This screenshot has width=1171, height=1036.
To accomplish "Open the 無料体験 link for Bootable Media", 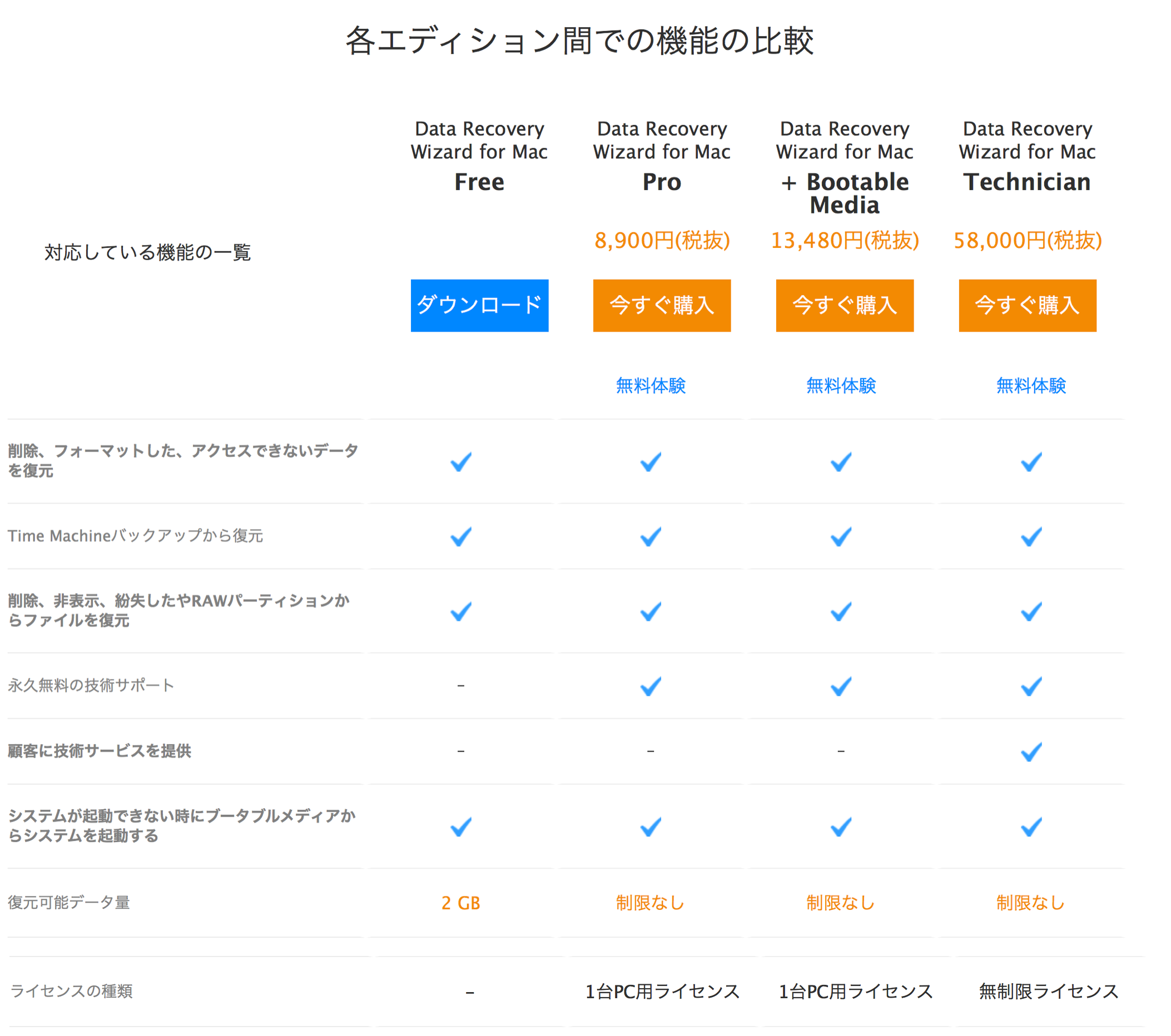I will (840, 385).
